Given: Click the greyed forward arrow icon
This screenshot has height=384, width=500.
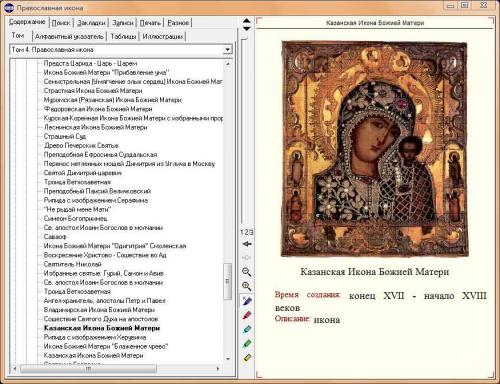Looking at the screenshot, I should point(247,258).
